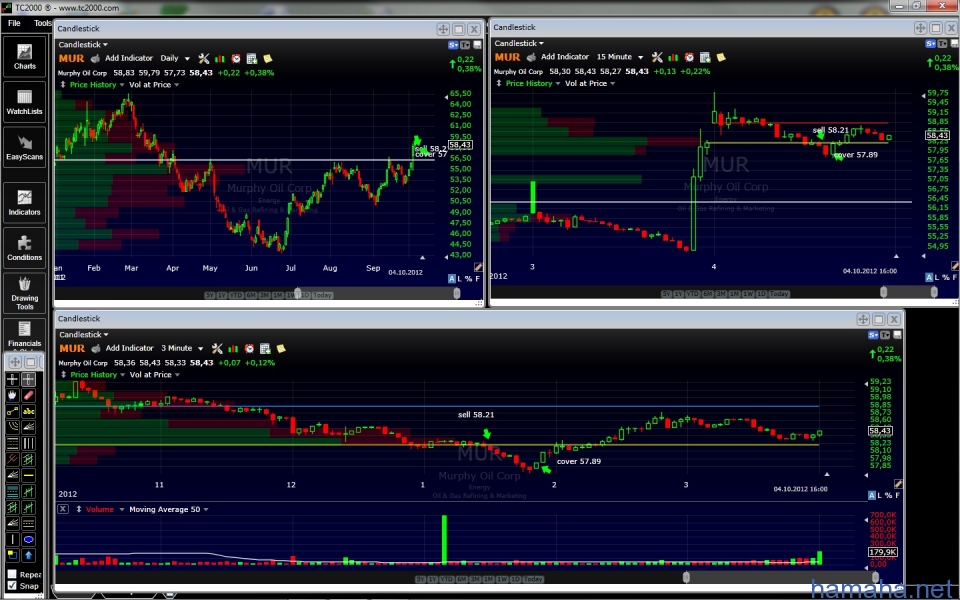
Task: Open the Charts panel in the sidebar
Action: click(24, 56)
